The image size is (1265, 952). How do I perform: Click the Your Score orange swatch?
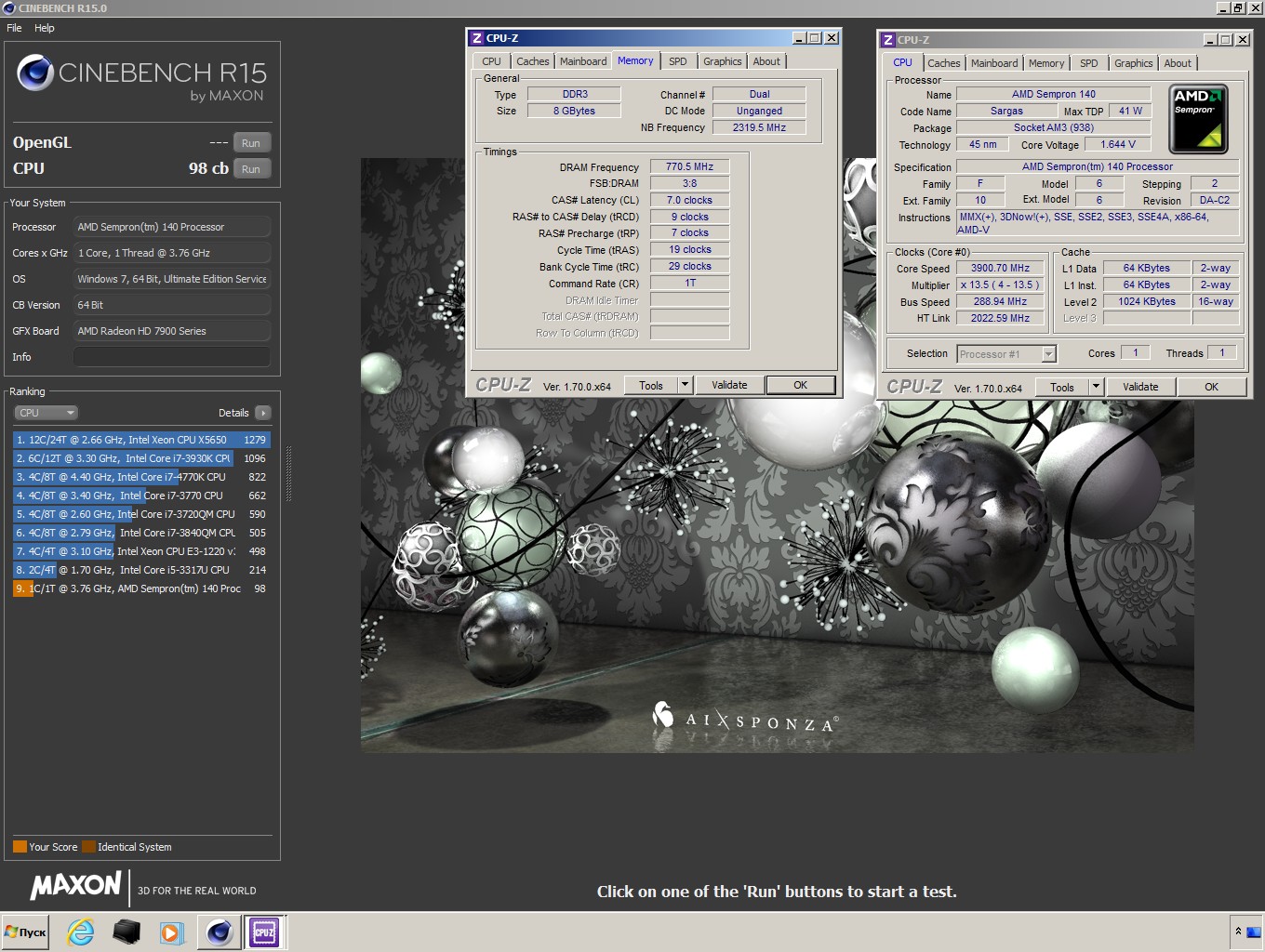click(x=20, y=847)
